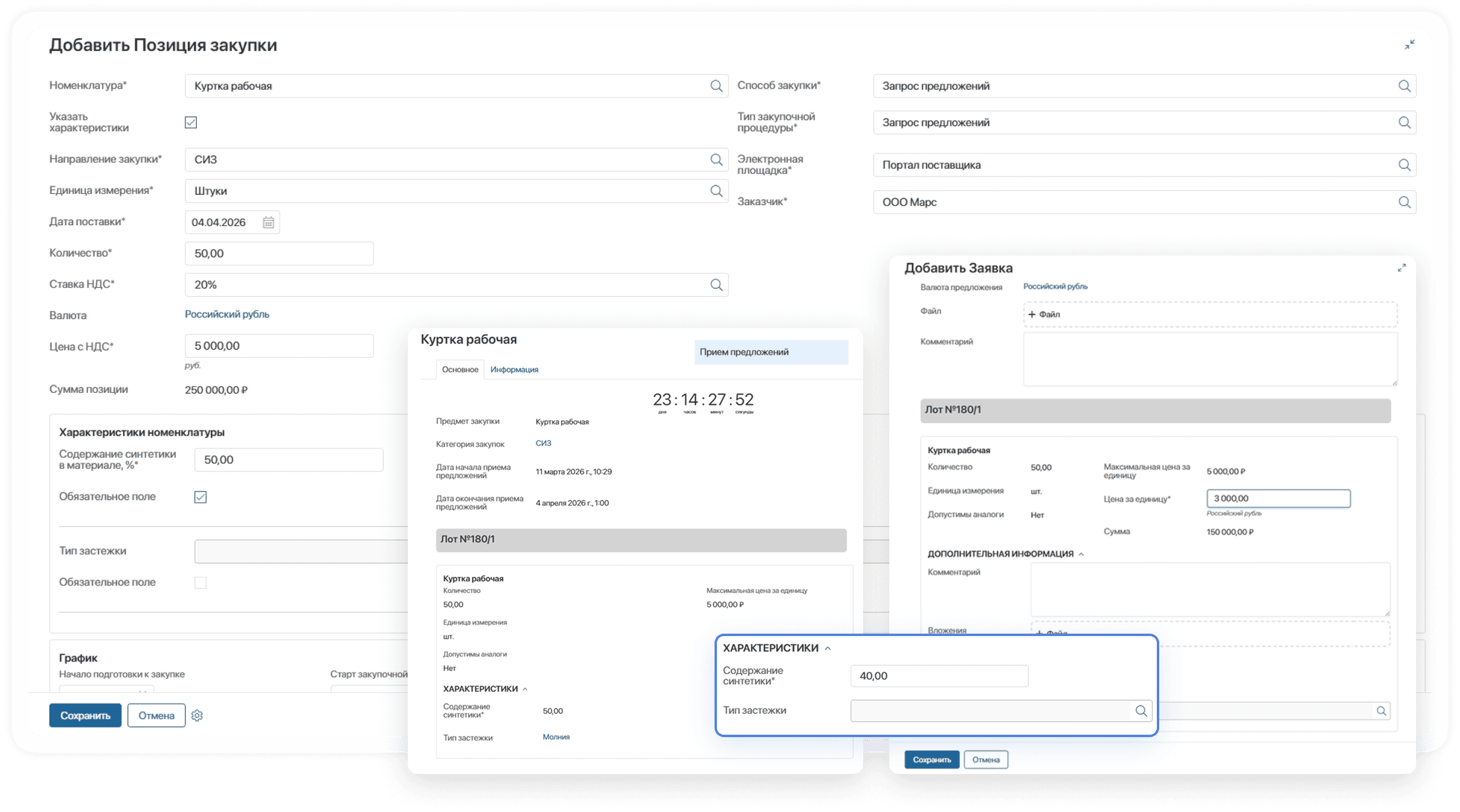The height and width of the screenshot is (812, 1460).
Task: Expand the Добавить Заявка panel
Action: coord(1402,268)
